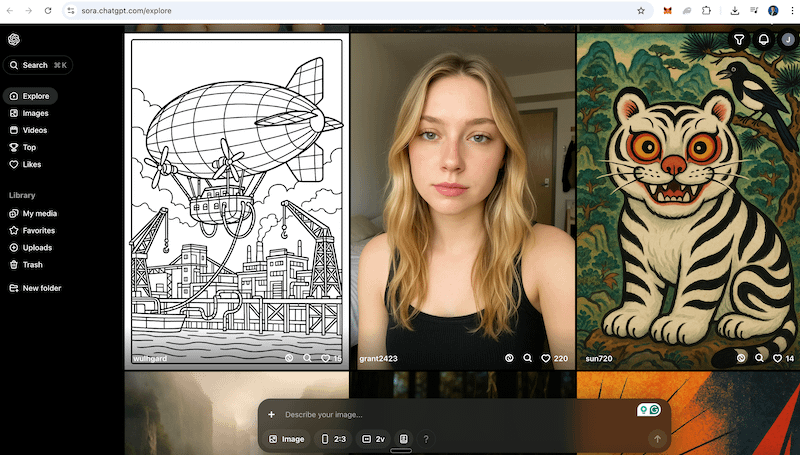Click New folder in the sidebar
Screen dimensions: 800x455
tap(42, 288)
